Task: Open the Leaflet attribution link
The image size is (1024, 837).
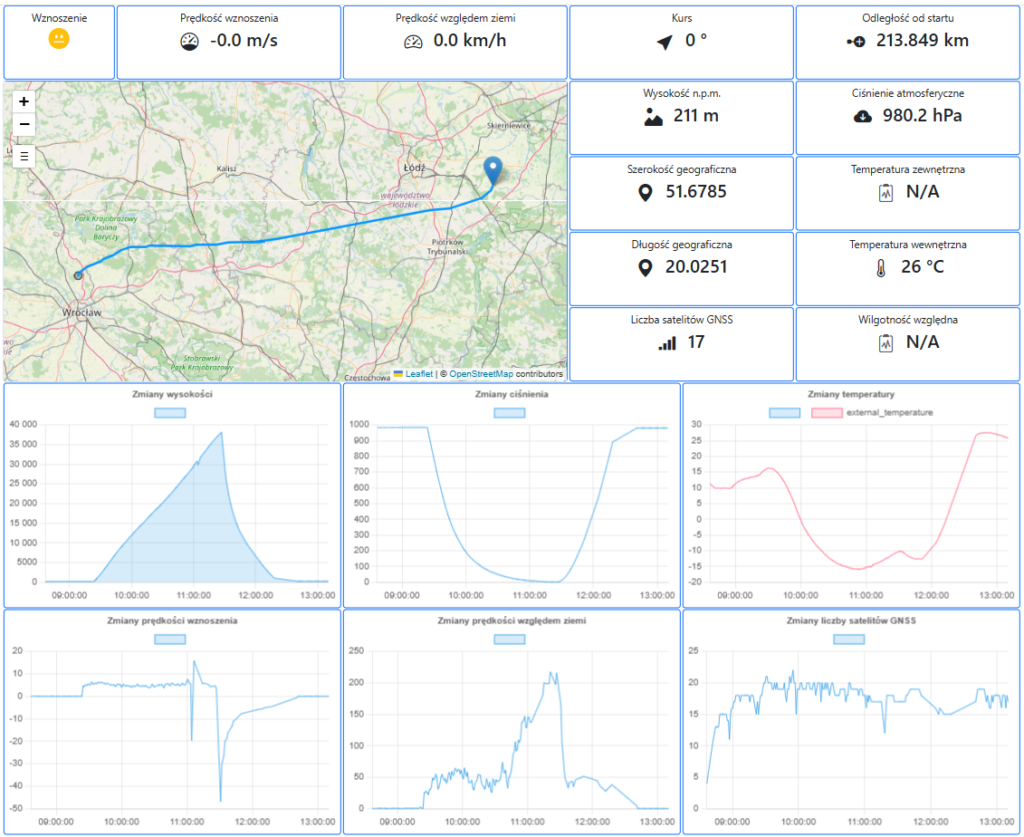Action: [418, 374]
